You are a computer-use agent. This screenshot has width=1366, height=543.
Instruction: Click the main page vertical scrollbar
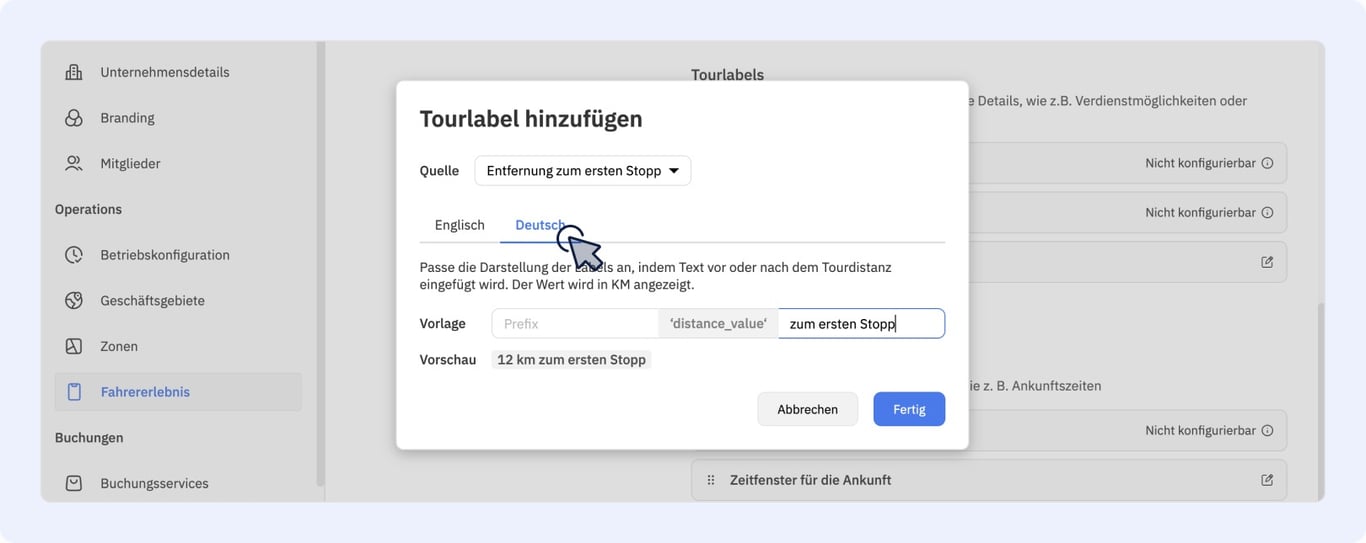tap(1321, 400)
